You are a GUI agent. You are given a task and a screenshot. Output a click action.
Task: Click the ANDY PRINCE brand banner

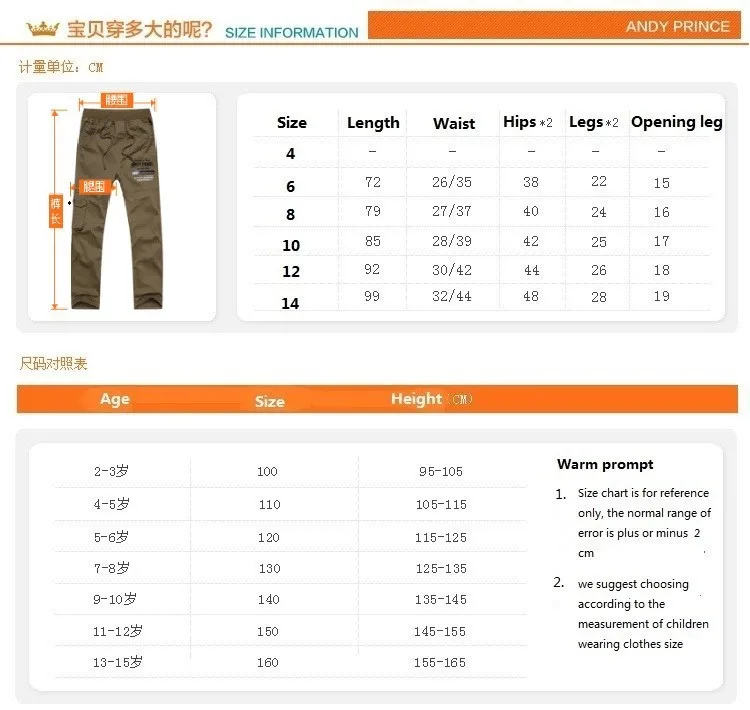coord(554,25)
